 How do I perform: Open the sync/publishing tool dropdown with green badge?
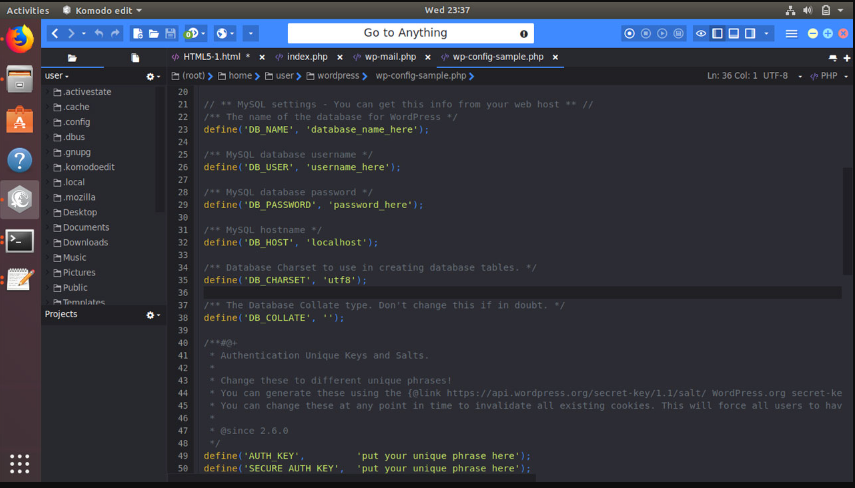195,33
